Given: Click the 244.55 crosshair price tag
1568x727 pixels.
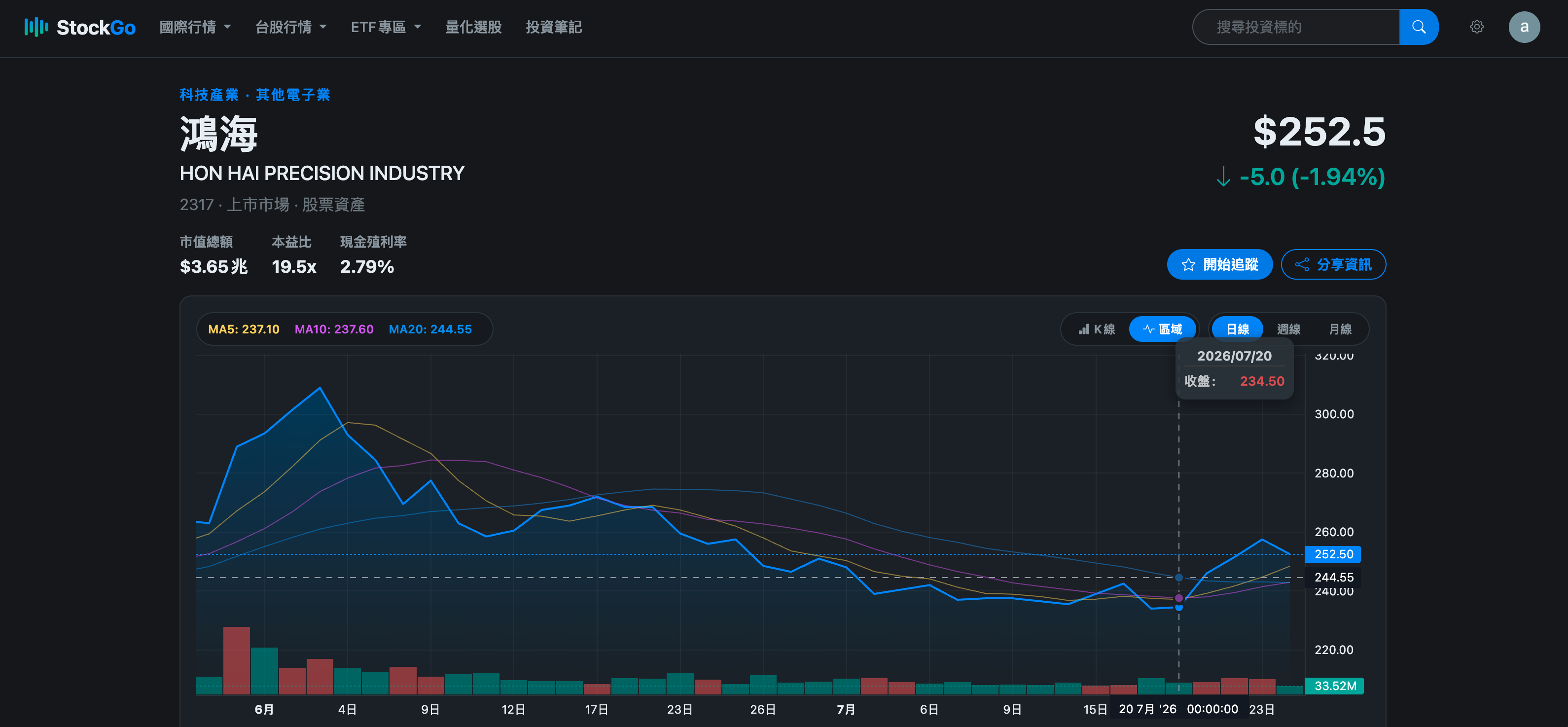Looking at the screenshot, I should (x=1333, y=577).
